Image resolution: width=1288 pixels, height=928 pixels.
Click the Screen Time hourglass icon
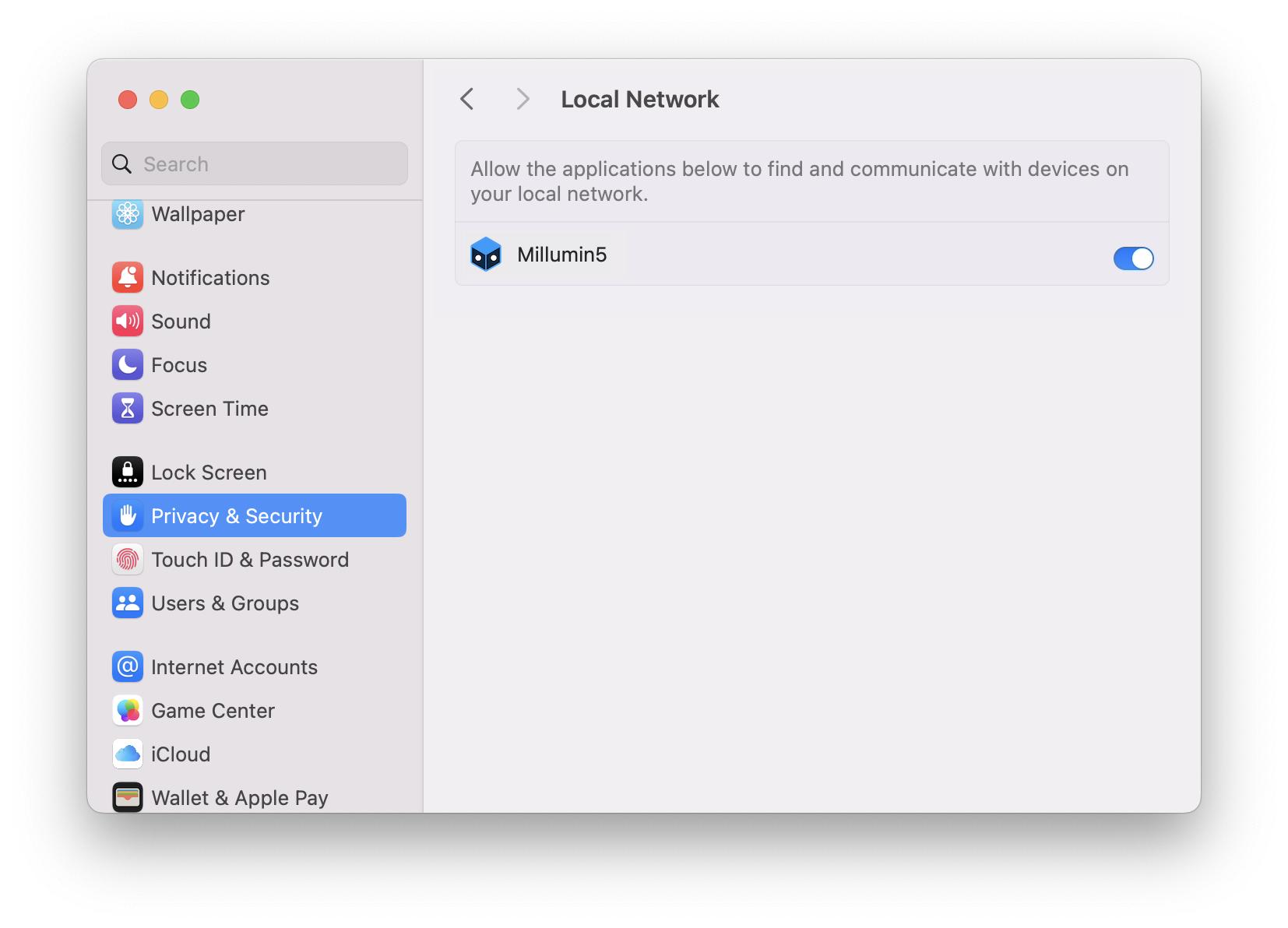[x=128, y=409]
